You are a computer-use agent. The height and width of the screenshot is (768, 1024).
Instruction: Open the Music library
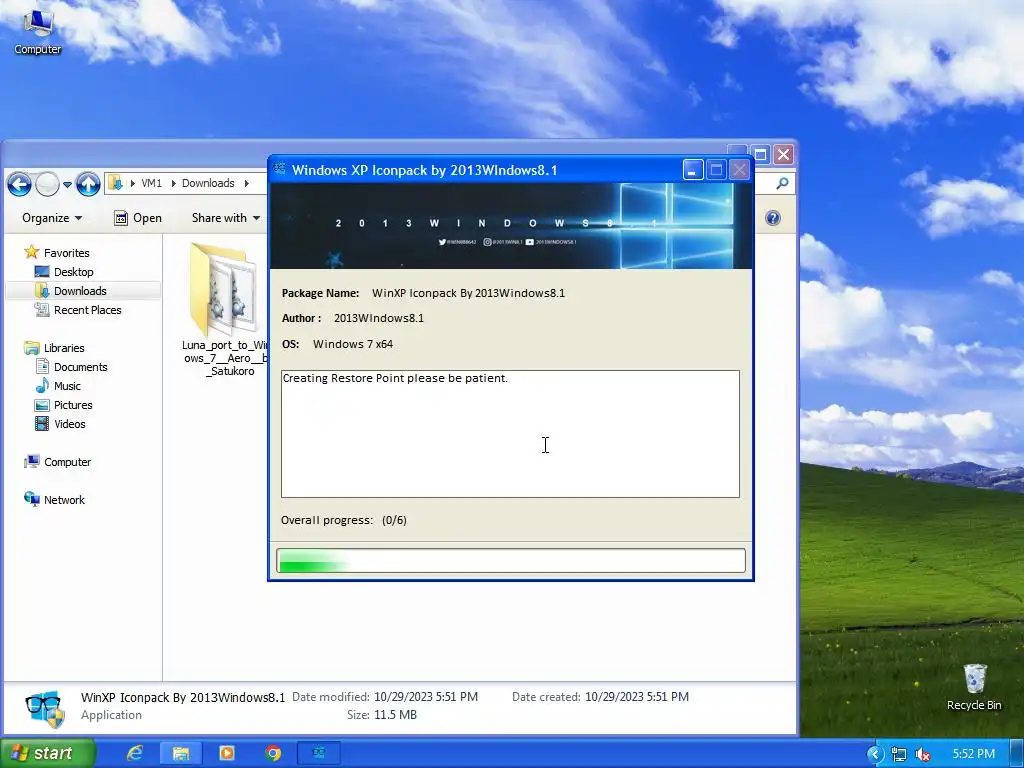67,386
